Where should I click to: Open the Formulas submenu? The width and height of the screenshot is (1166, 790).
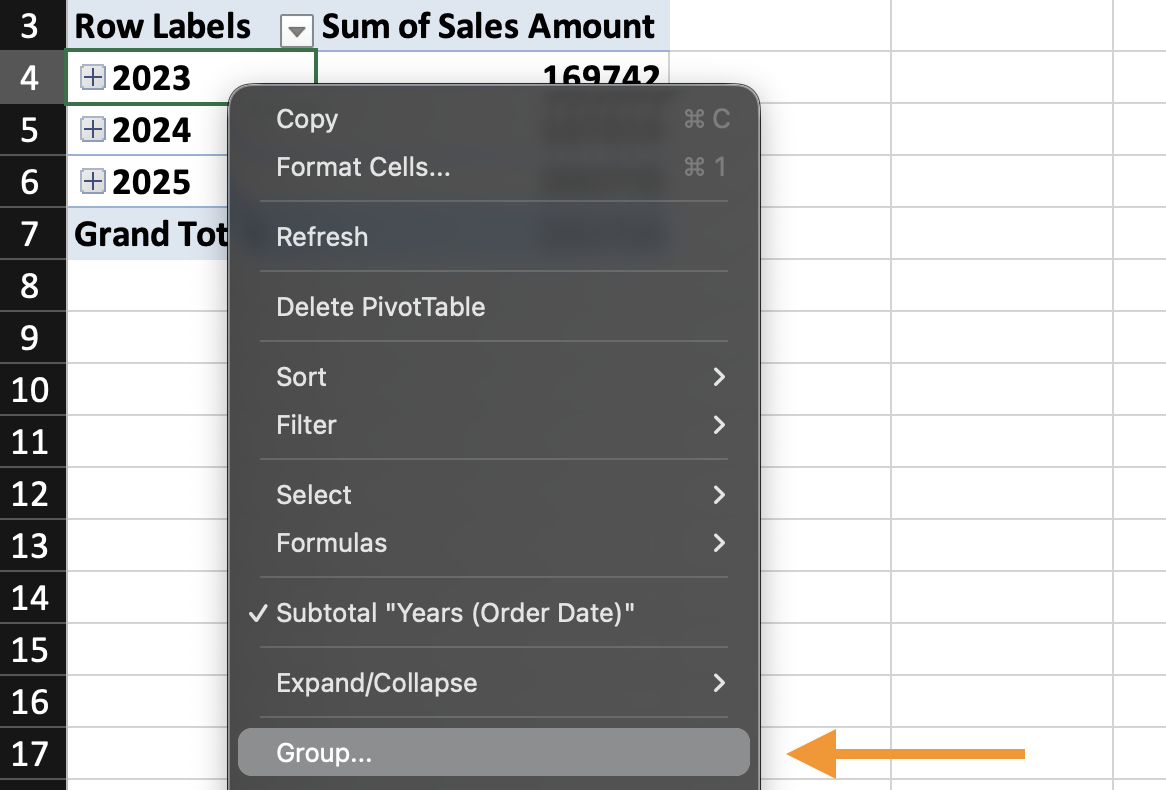point(331,543)
